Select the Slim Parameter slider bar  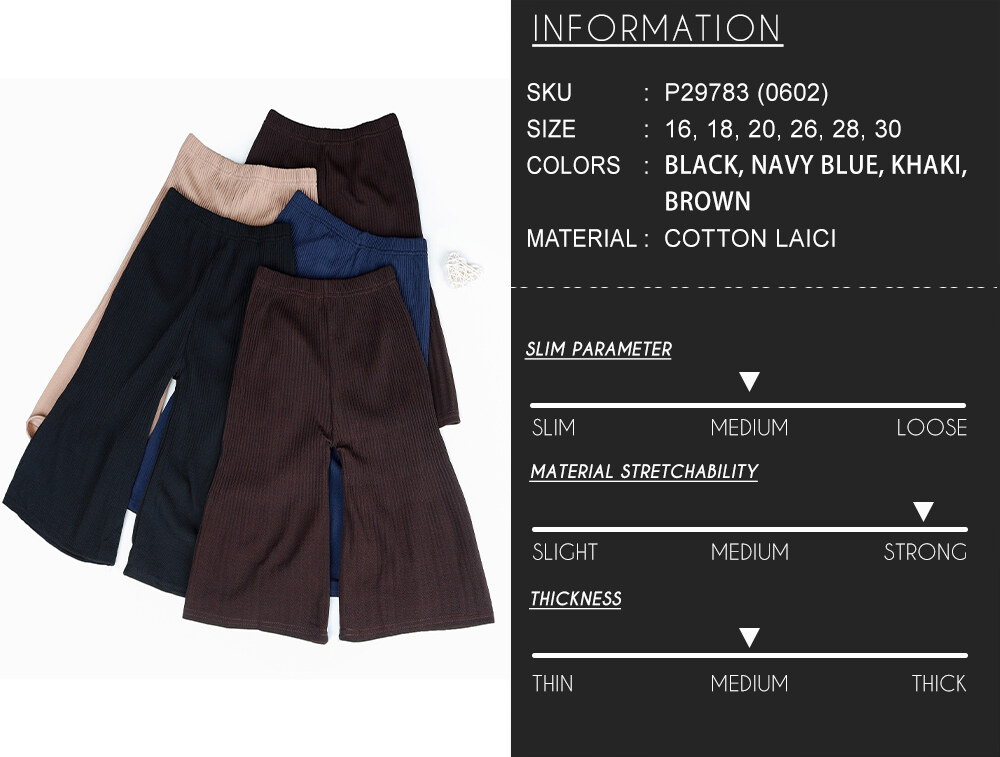click(748, 405)
